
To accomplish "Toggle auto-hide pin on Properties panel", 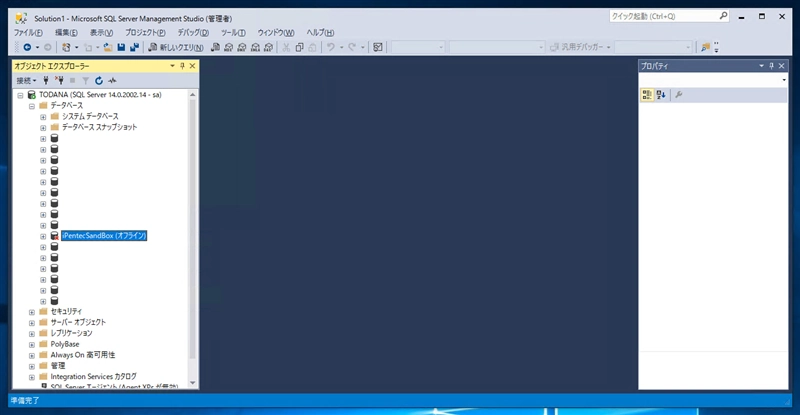I will click(771, 66).
